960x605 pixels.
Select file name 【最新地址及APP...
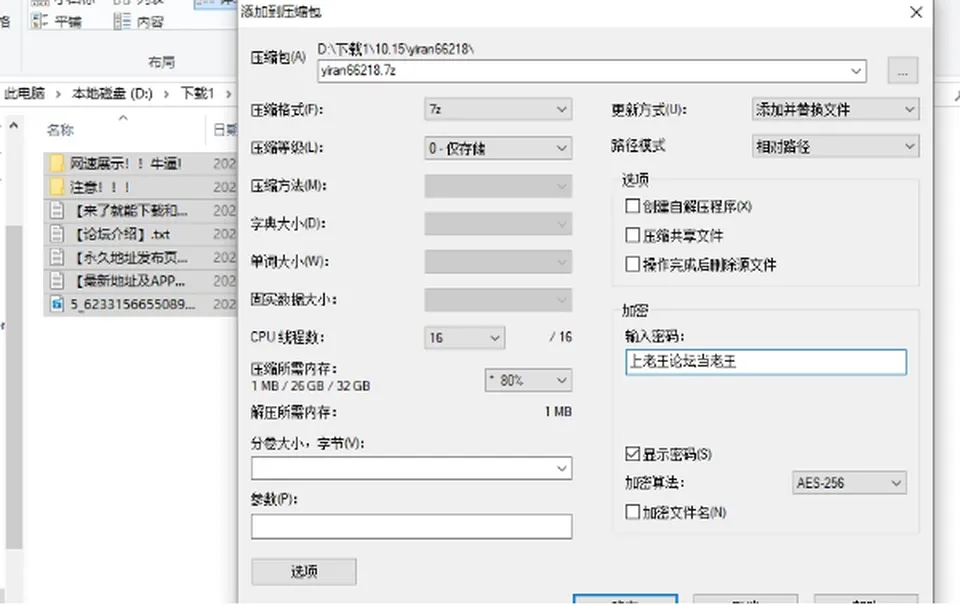pos(129,281)
